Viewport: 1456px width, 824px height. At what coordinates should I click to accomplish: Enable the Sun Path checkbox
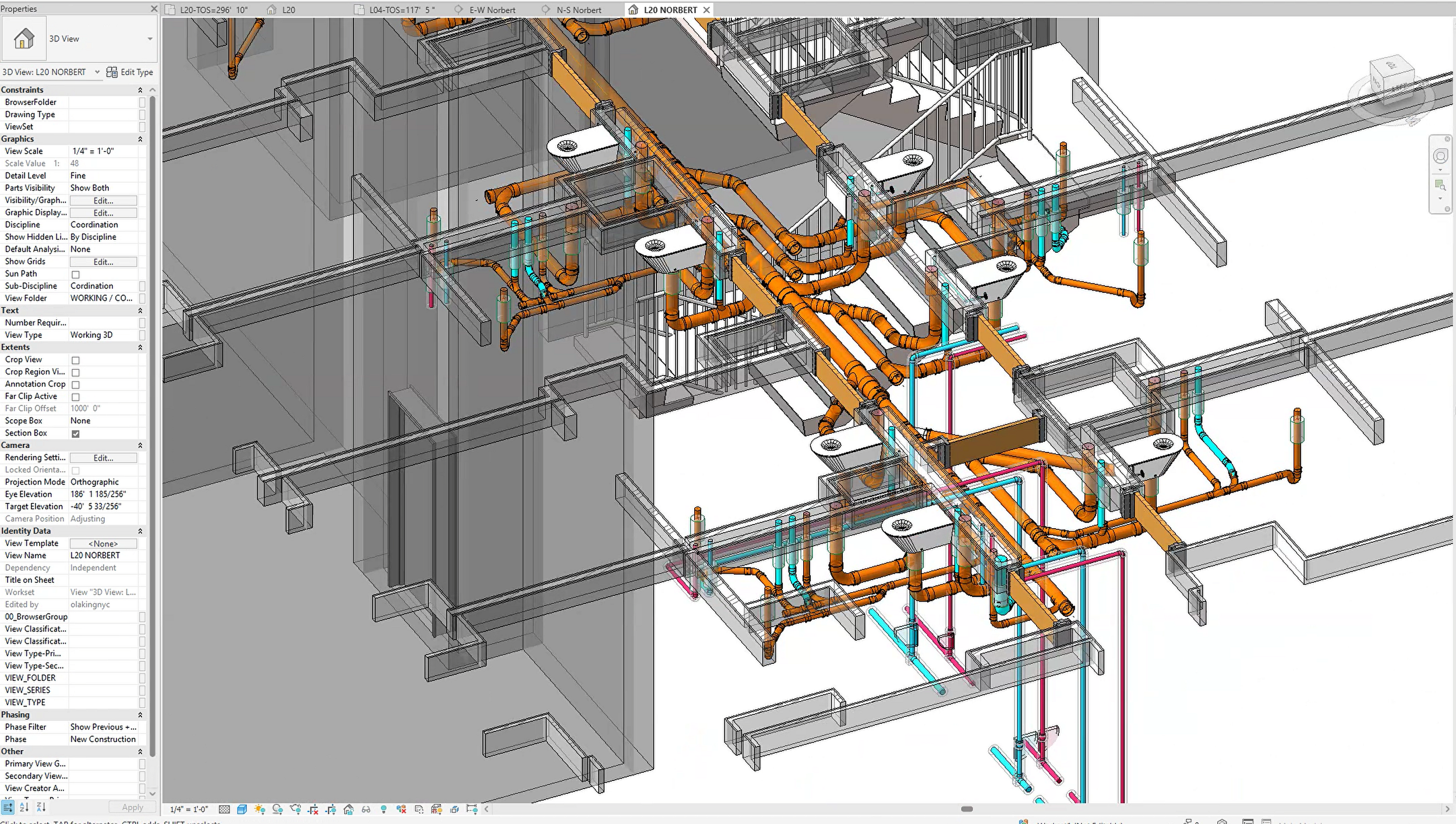click(x=76, y=274)
